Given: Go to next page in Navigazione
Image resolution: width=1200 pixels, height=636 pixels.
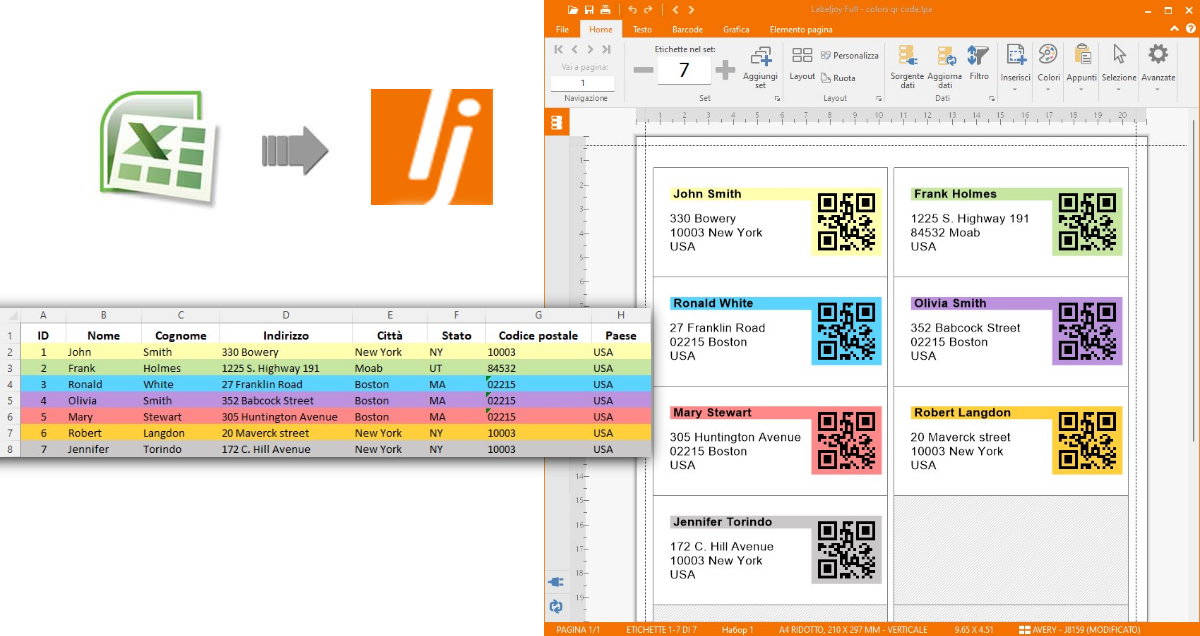Looking at the screenshot, I should pyautogui.click(x=591, y=49).
